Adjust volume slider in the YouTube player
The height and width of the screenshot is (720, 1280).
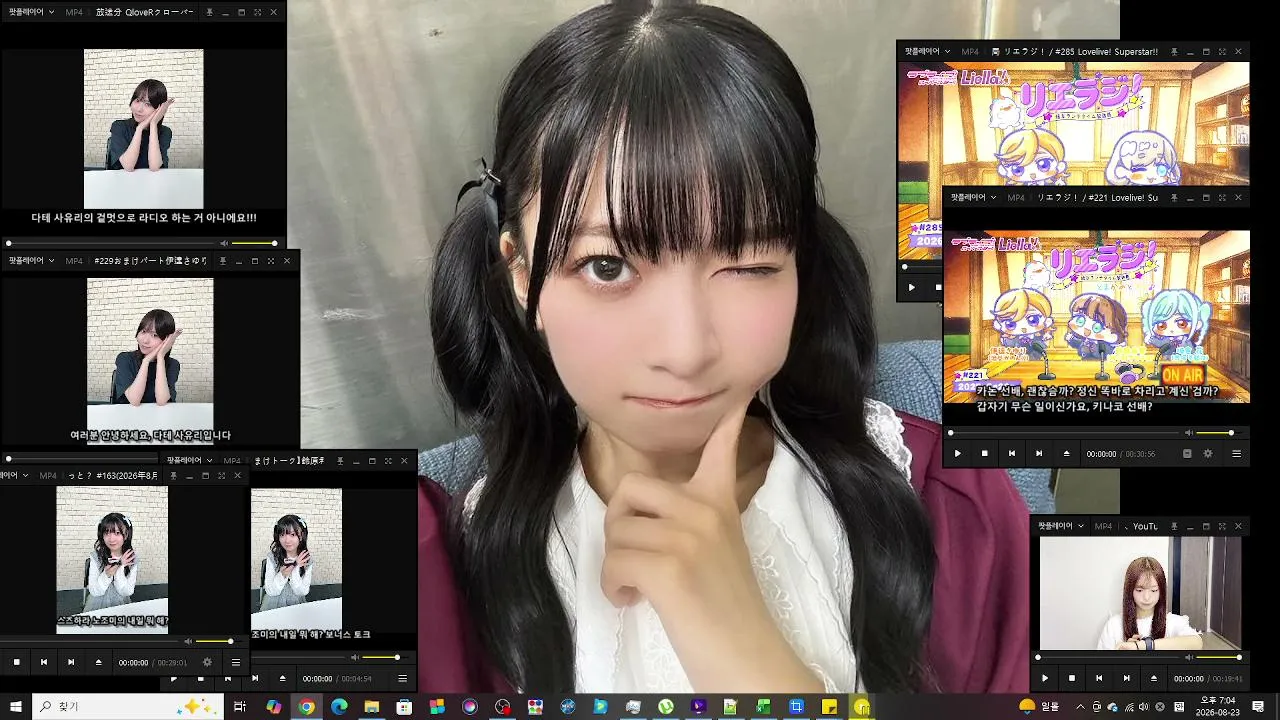(1219, 657)
